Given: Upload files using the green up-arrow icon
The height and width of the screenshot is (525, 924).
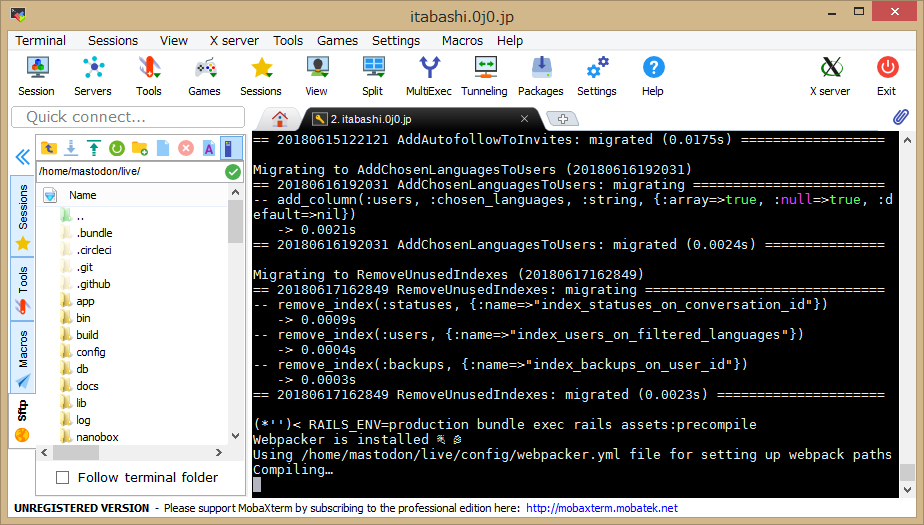Looking at the screenshot, I should [94, 148].
